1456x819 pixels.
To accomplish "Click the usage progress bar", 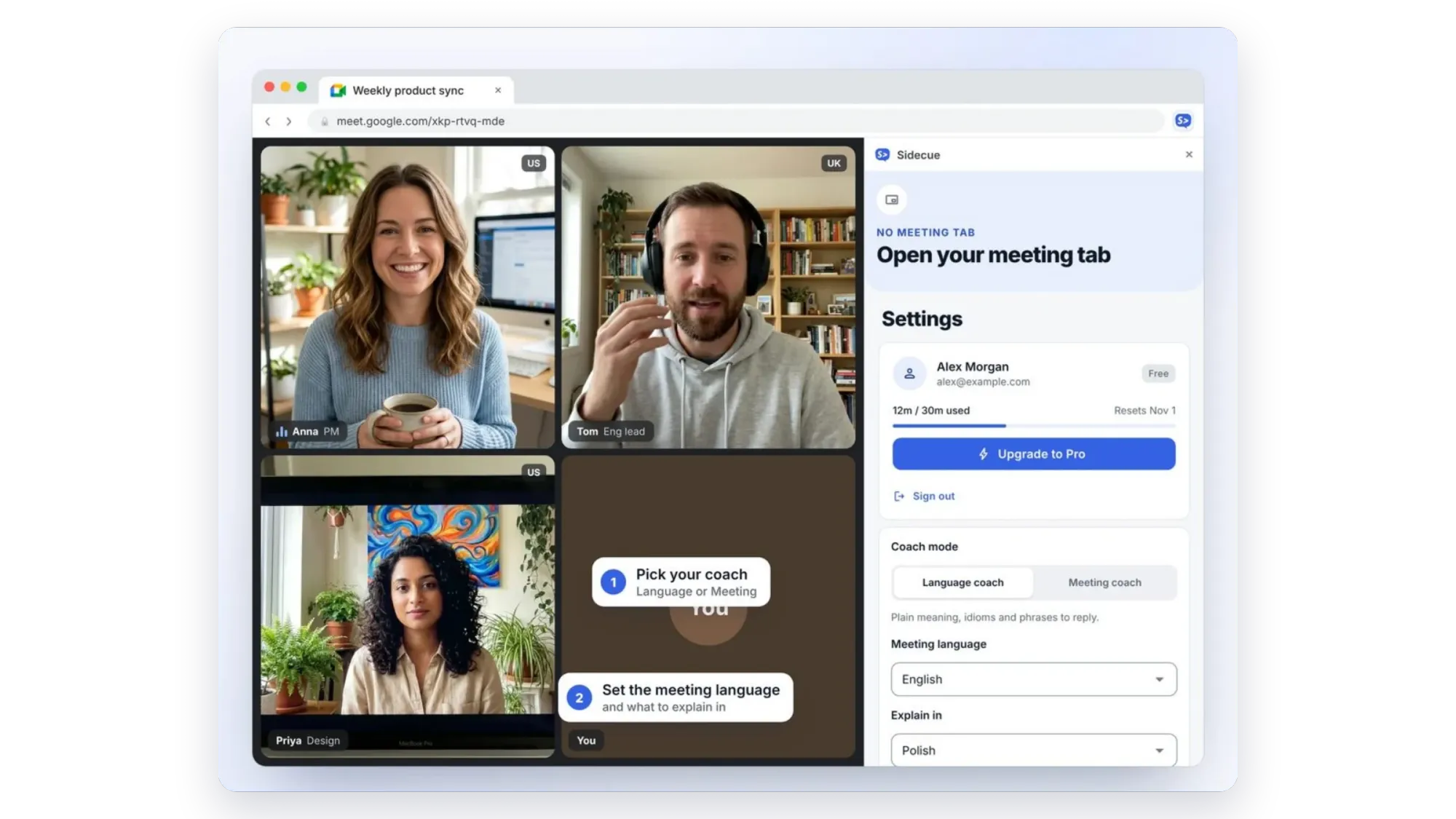I will (x=1034, y=425).
